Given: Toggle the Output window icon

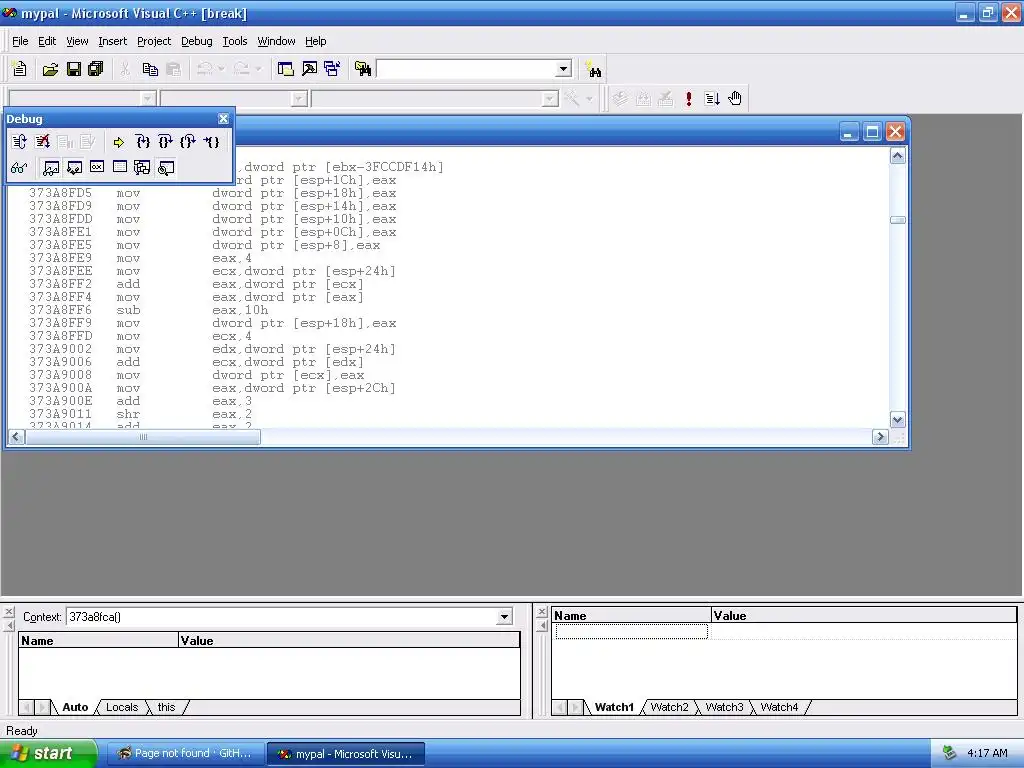Looking at the screenshot, I should [x=309, y=69].
